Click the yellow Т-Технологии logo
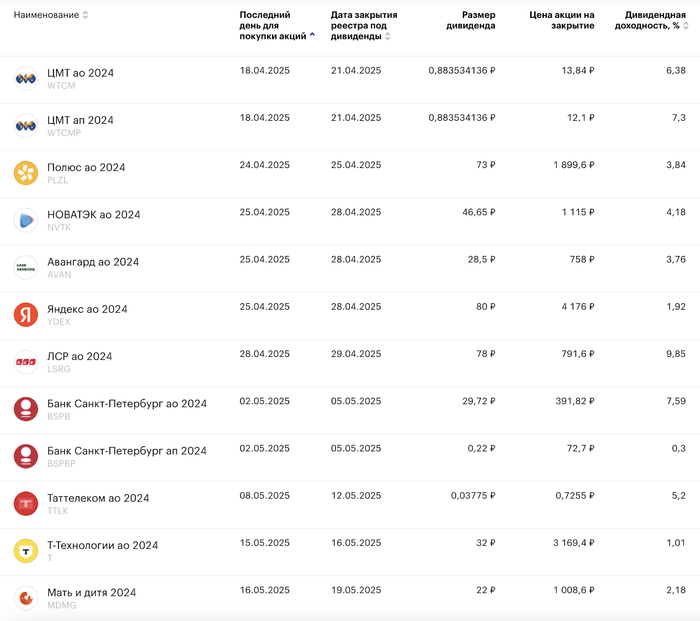The width and height of the screenshot is (700, 621). [x=26, y=551]
